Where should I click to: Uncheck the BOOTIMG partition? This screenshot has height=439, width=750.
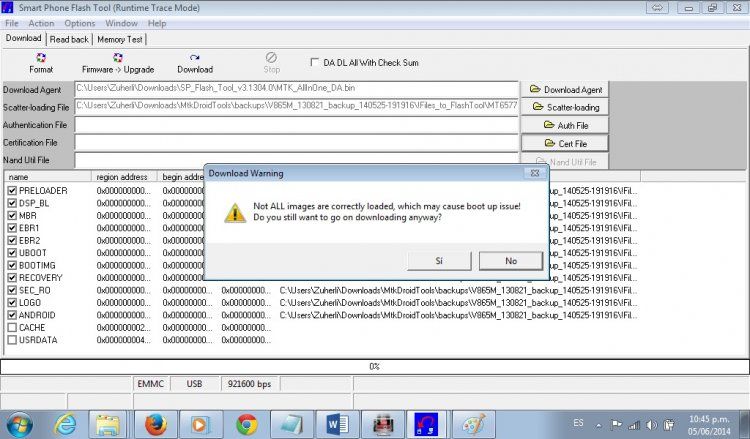(x=12, y=265)
